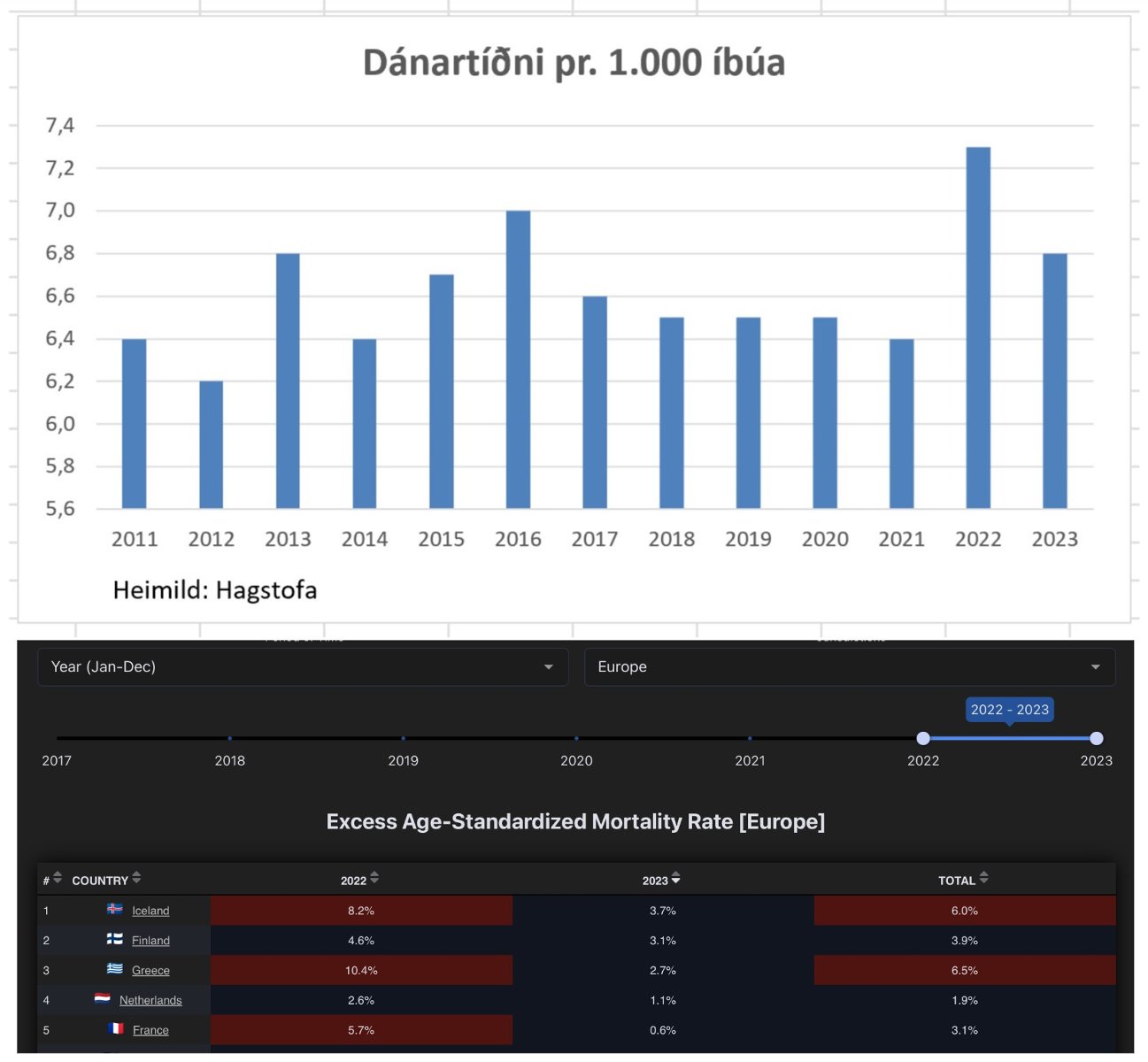Click the 7,4 y-axis label
This screenshot has width=1148, height=1062.
[60, 126]
